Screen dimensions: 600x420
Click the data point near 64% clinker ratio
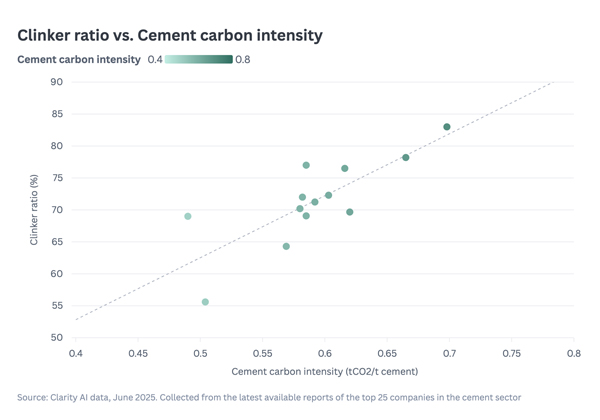pyautogui.click(x=286, y=246)
